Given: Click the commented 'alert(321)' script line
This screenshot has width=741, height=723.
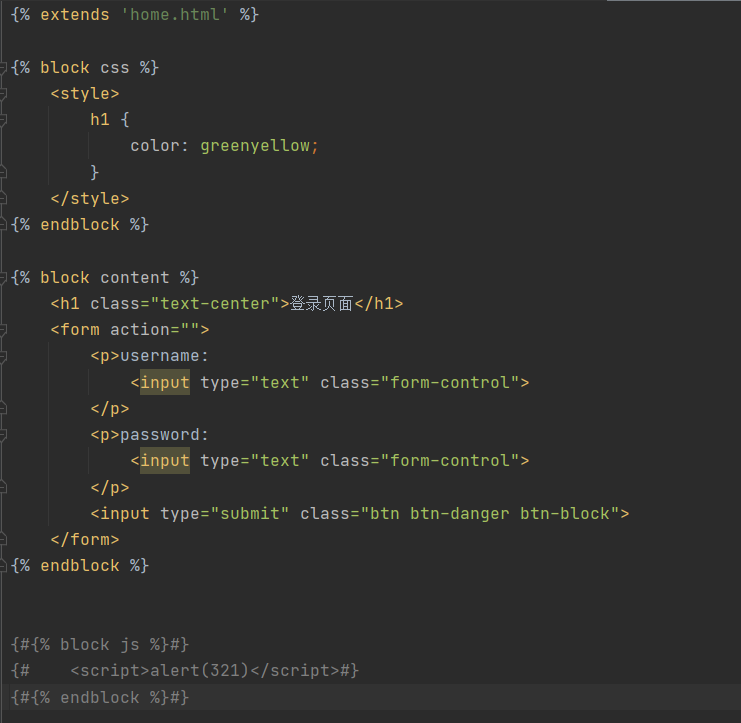Looking at the screenshot, I should click(x=185, y=671).
